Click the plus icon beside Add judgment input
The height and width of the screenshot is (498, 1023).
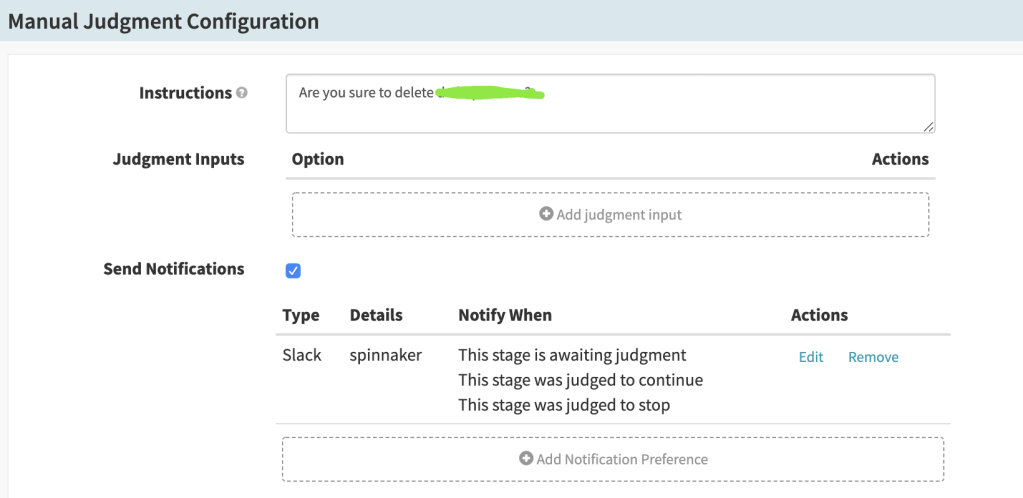(x=546, y=214)
